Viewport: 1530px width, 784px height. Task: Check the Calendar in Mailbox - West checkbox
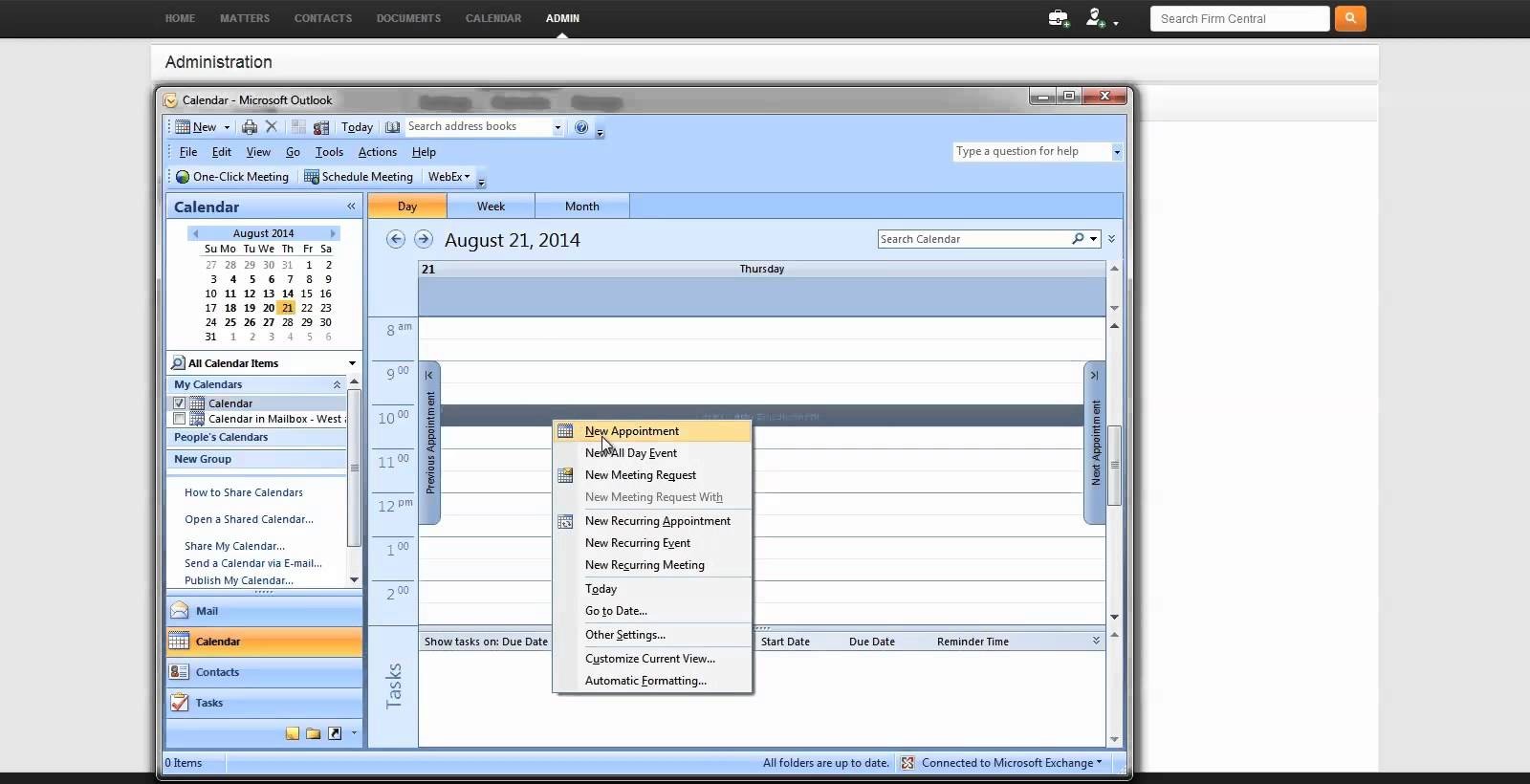point(179,419)
